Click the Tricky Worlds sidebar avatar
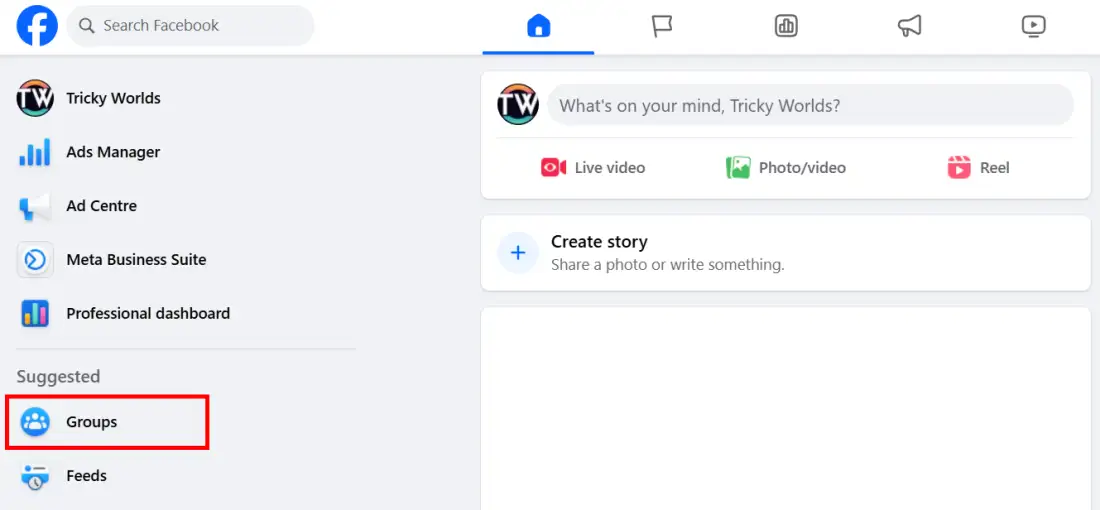 pyautogui.click(x=35, y=98)
